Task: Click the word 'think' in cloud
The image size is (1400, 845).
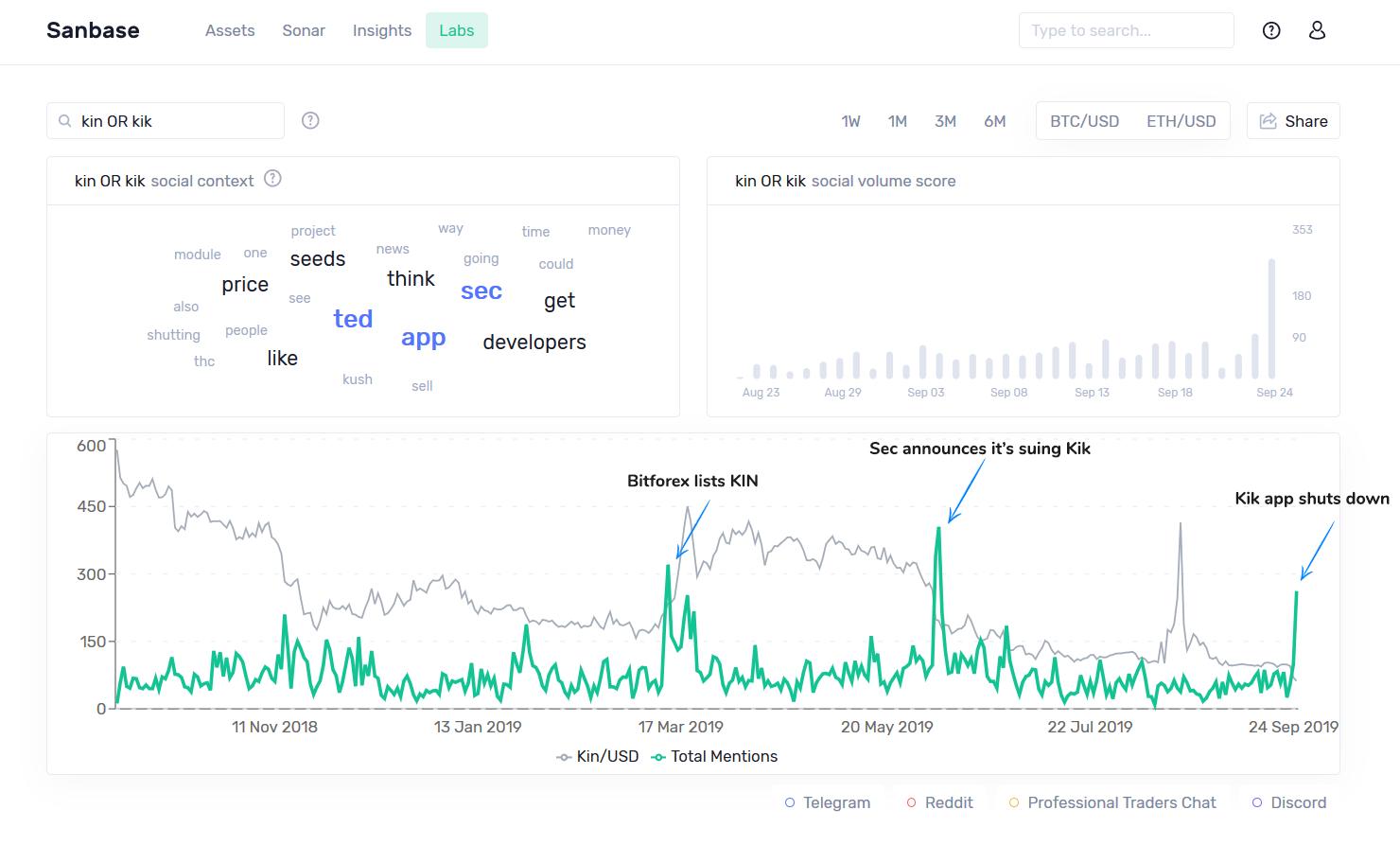Action: (x=411, y=278)
